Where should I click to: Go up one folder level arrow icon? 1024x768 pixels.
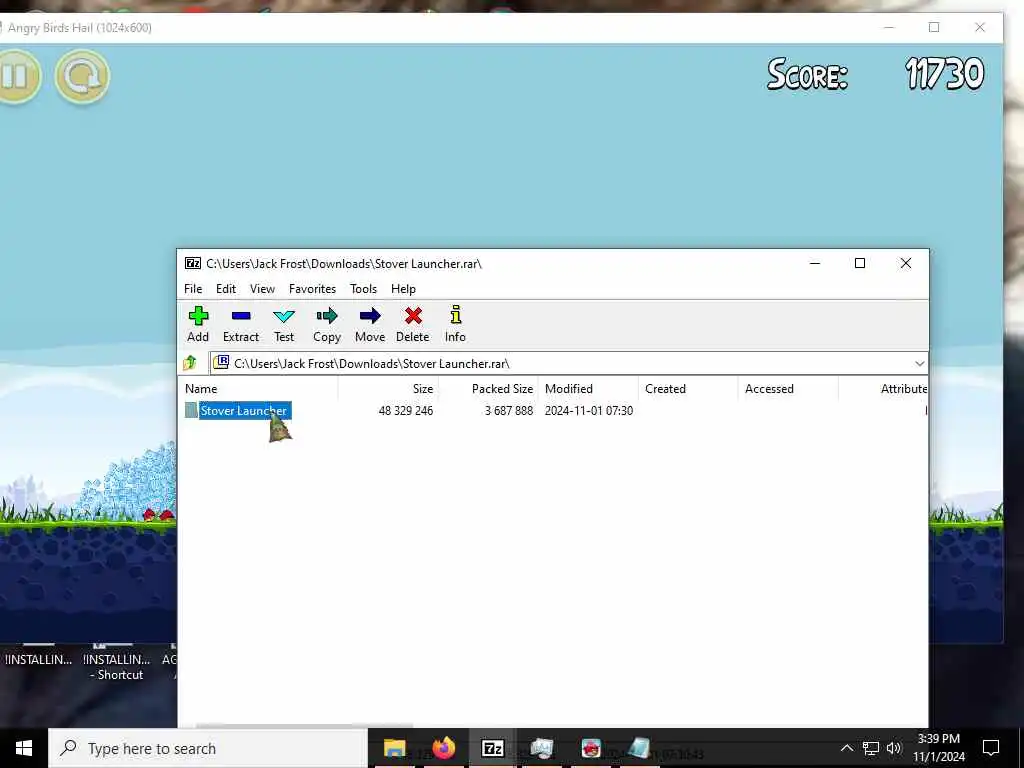point(190,362)
